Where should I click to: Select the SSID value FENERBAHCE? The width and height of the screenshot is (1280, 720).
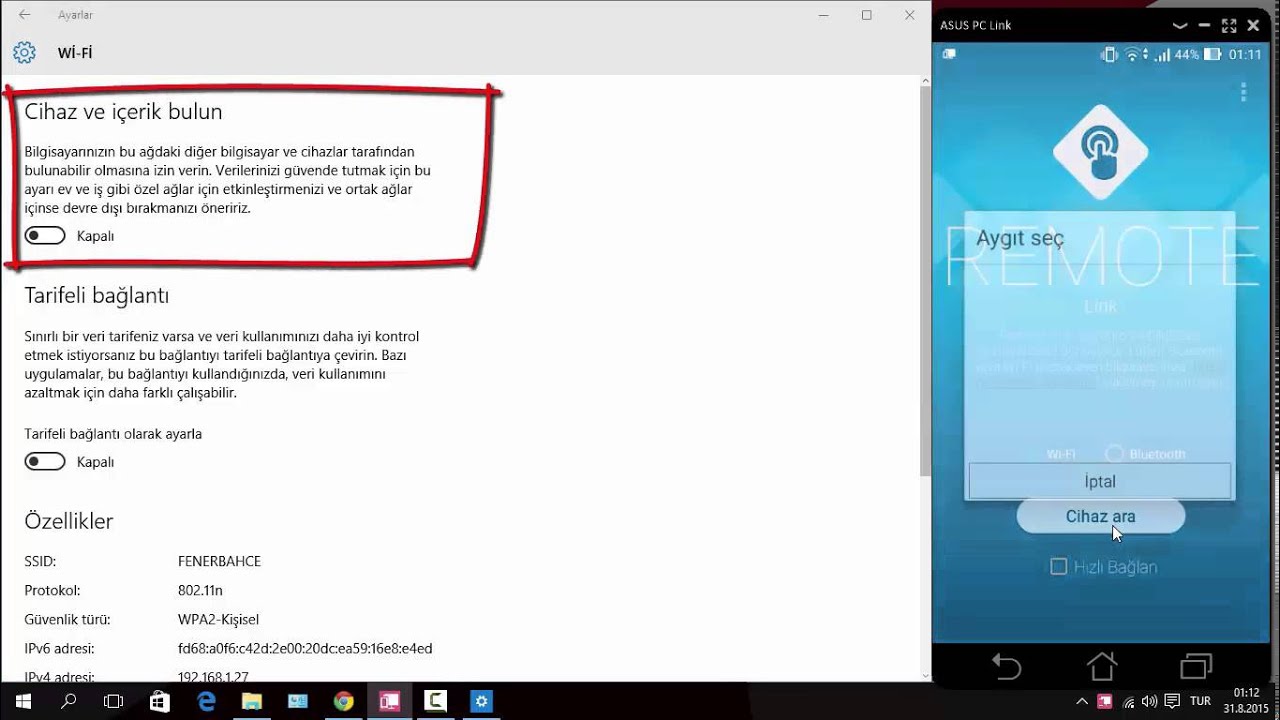(x=219, y=562)
